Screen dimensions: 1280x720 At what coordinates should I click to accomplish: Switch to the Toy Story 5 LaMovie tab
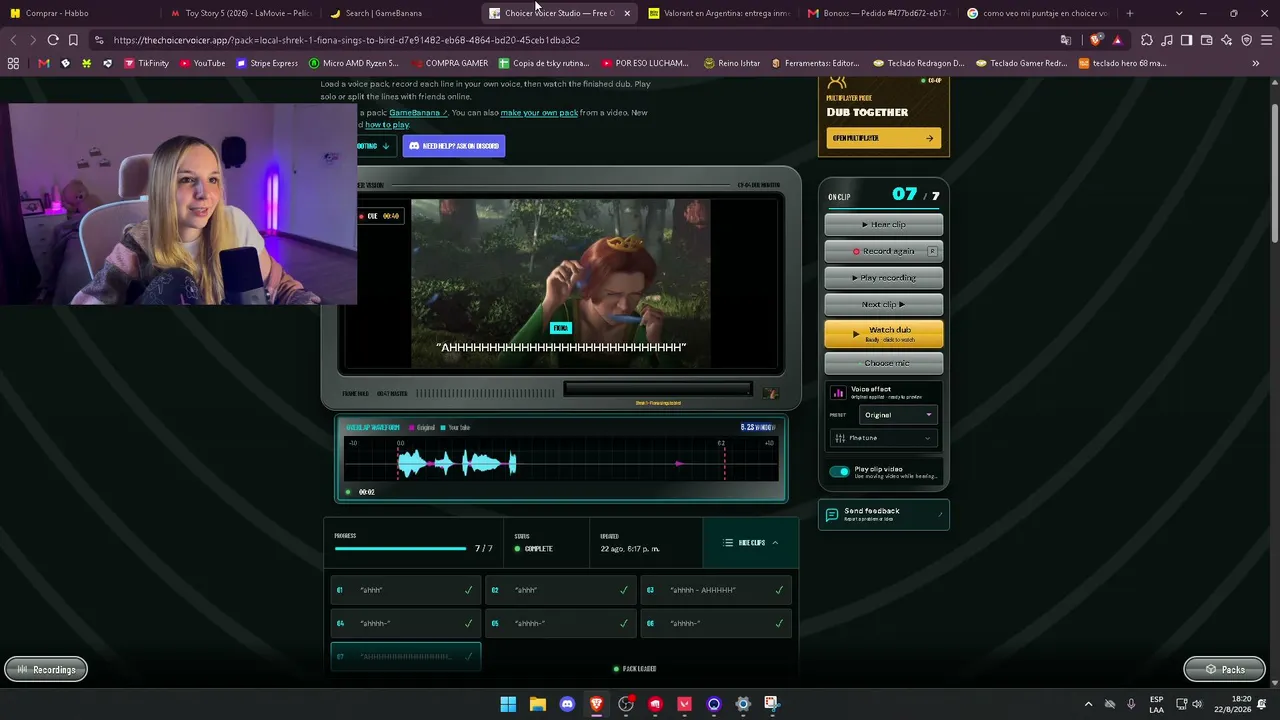(240, 13)
